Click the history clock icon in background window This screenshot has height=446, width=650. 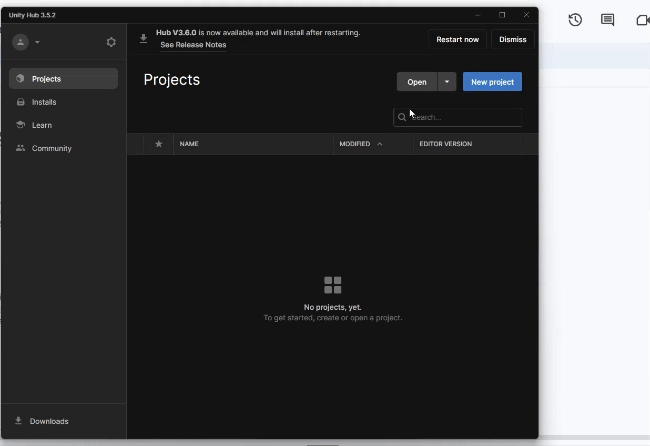[575, 20]
